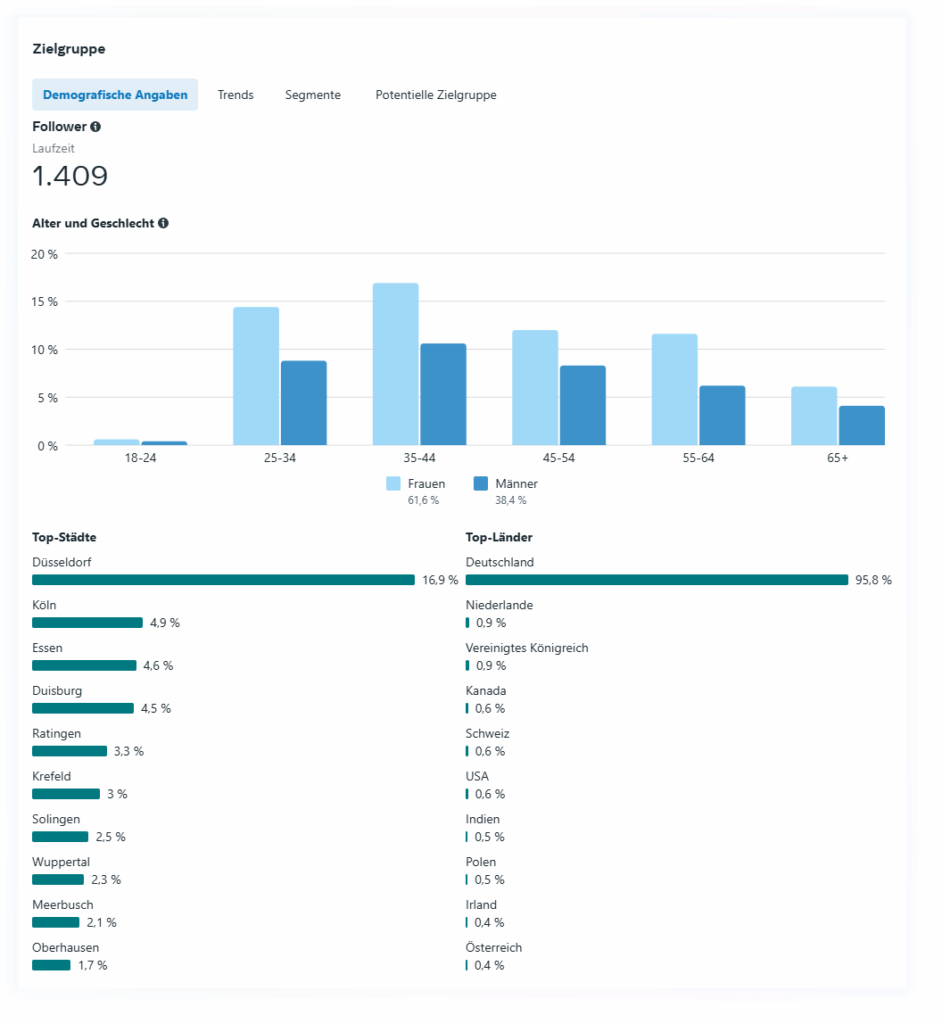Click the Duisburg city bar

click(83, 708)
